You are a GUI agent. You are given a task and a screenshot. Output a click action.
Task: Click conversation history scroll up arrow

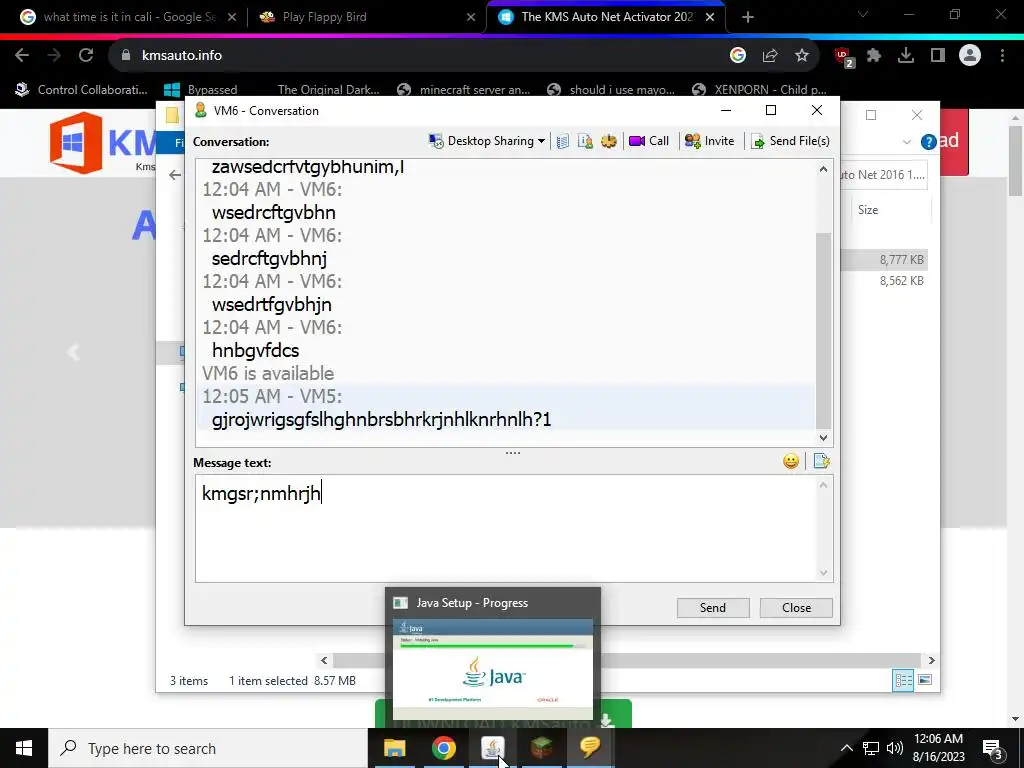(x=823, y=170)
